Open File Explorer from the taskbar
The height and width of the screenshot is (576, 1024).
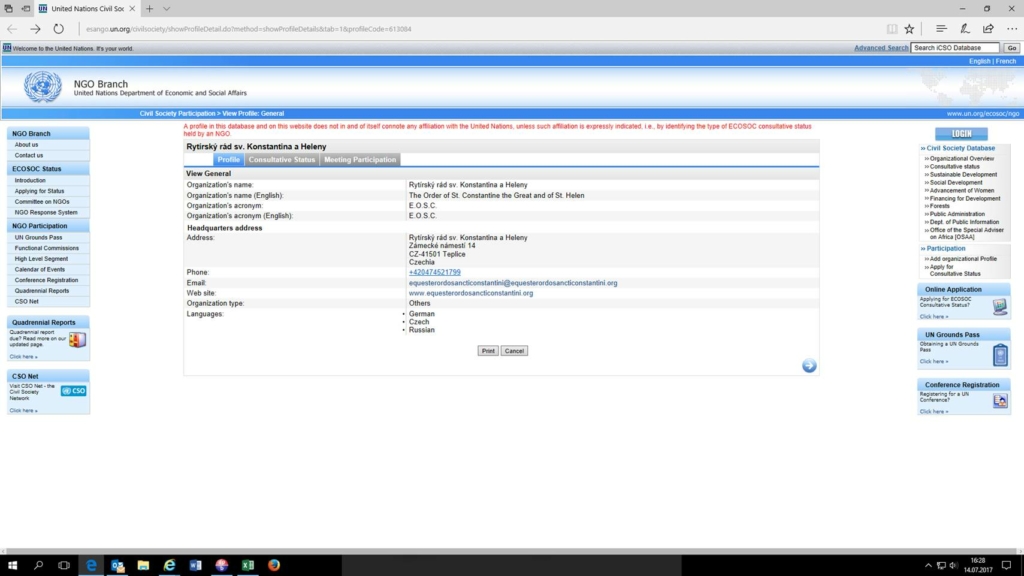143,565
